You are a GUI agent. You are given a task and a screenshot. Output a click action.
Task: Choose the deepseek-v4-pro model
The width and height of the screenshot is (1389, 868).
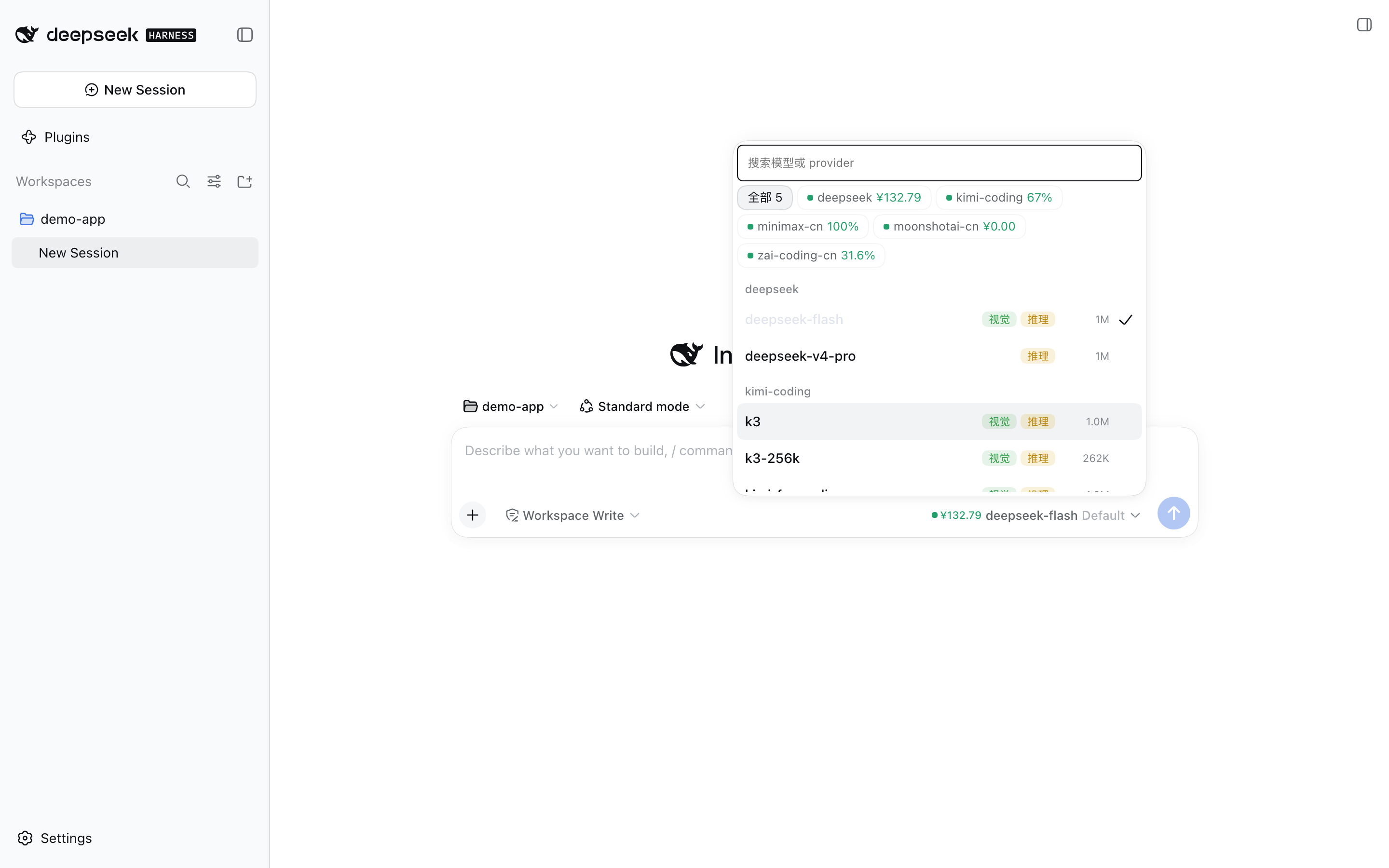pyautogui.click(x=939, y=356)
